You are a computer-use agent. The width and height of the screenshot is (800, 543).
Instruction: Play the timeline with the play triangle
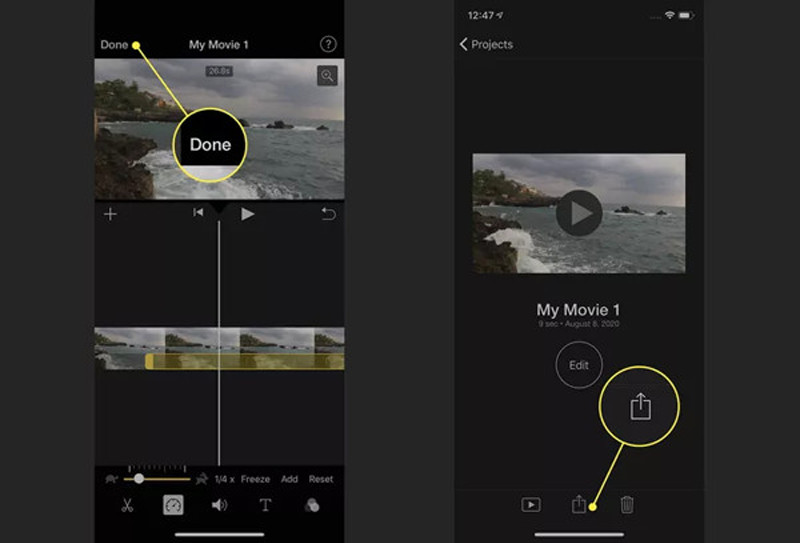point(248,214)
